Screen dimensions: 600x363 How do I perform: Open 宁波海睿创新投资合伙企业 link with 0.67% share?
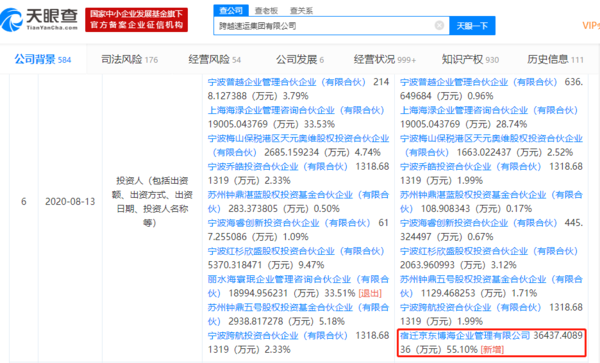click(x=478, y=223)
